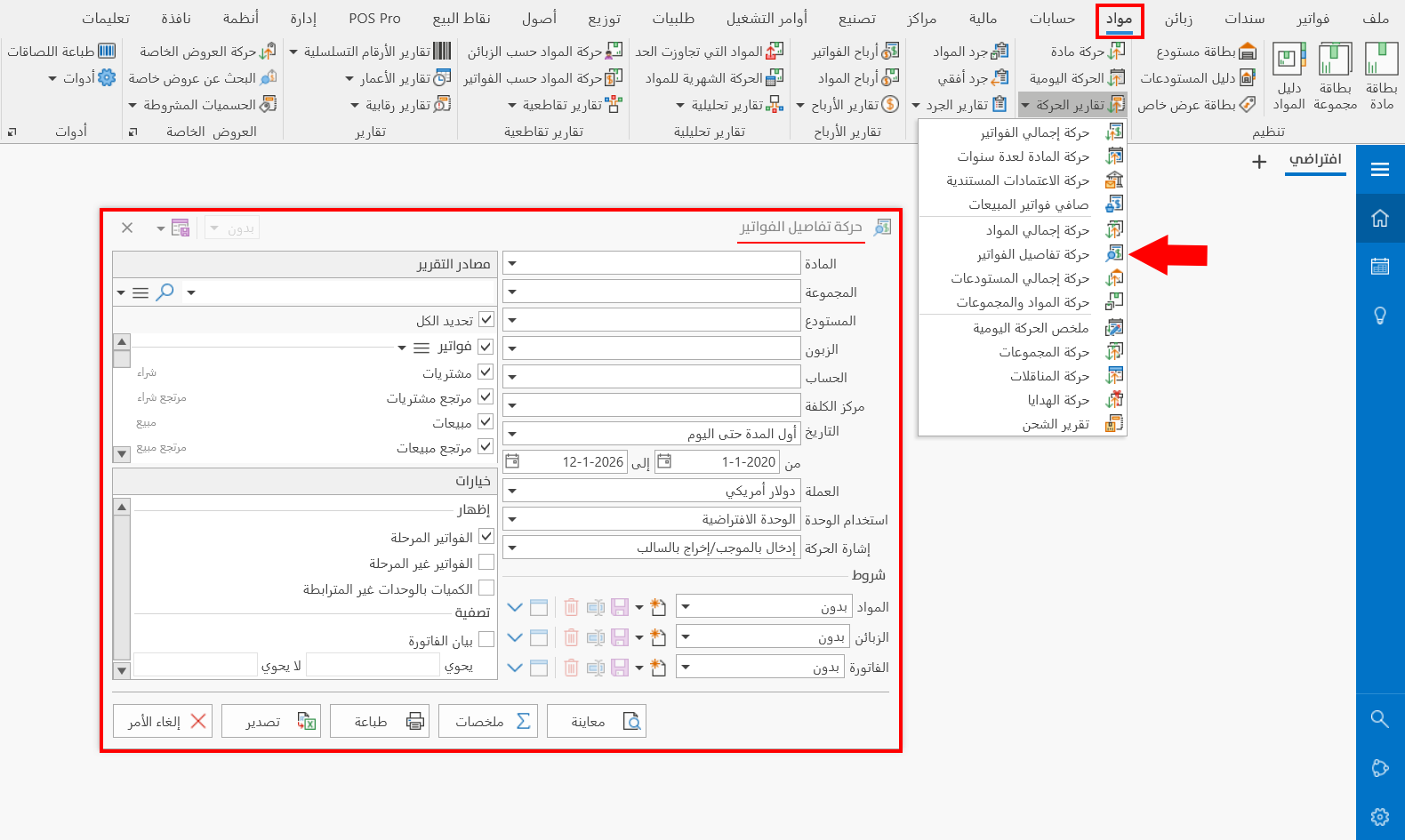Click the بطاقة مادة ribbon icon

[1382, 77]
